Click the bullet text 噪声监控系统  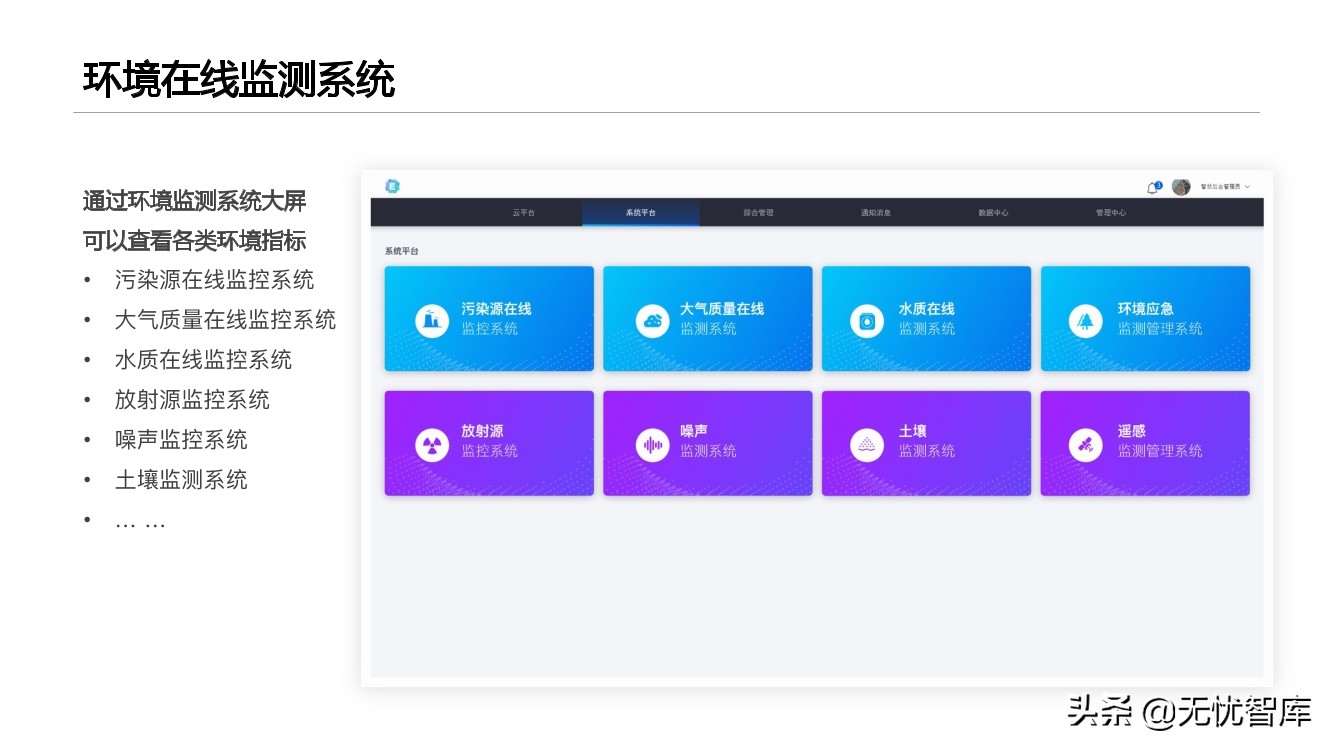tap(181, 440)
